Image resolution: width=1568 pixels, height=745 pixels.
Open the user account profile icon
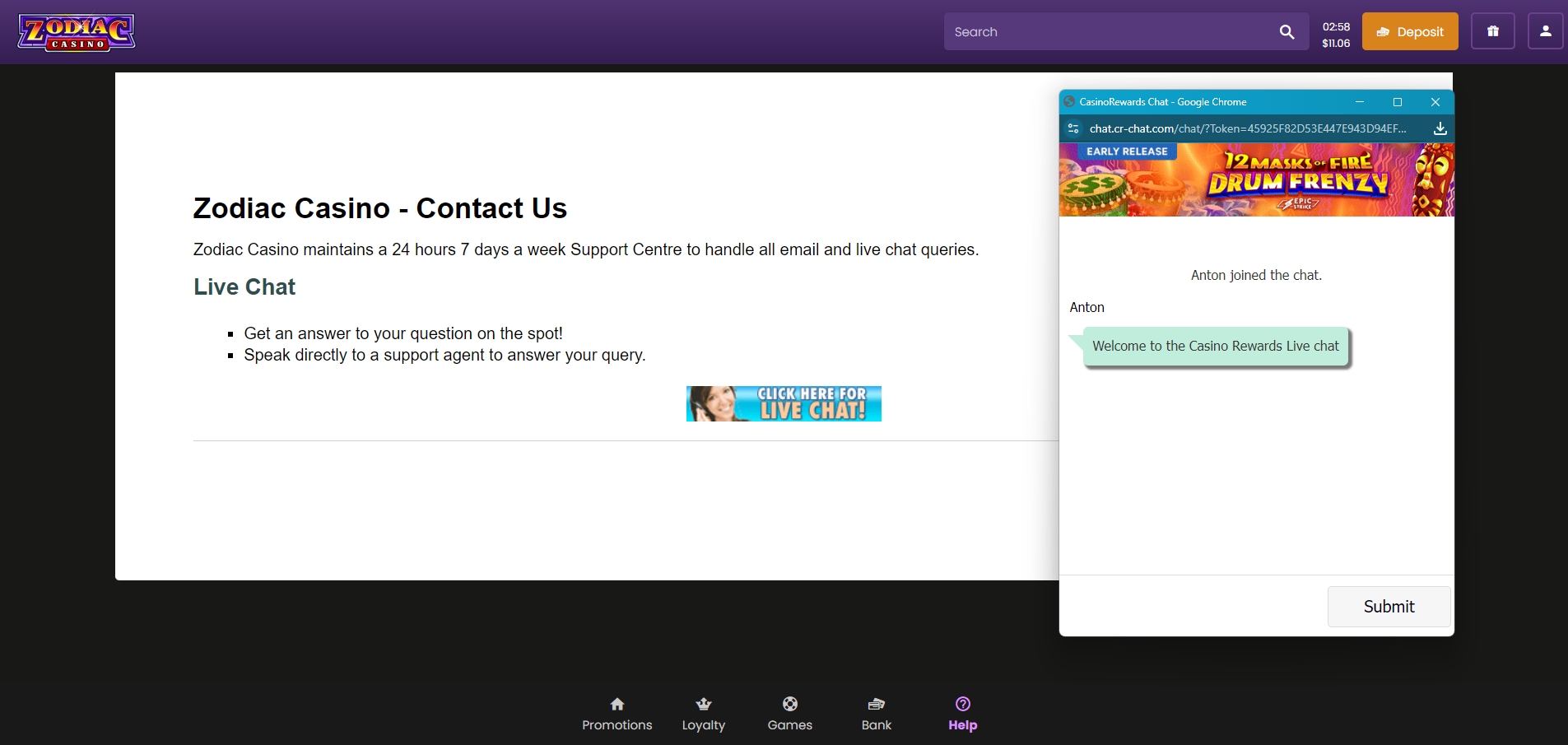(1546, 31)
